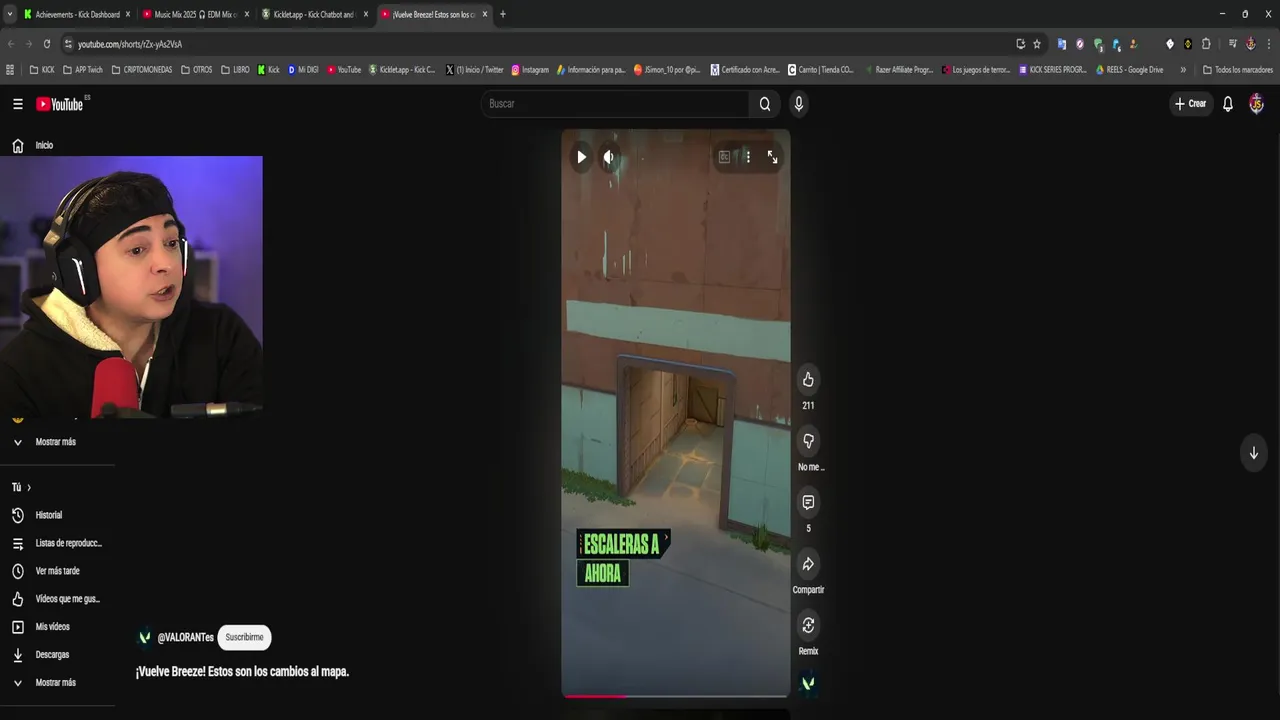
Task: Open Todos los marcadores folder
Action: coord(1238,70)
